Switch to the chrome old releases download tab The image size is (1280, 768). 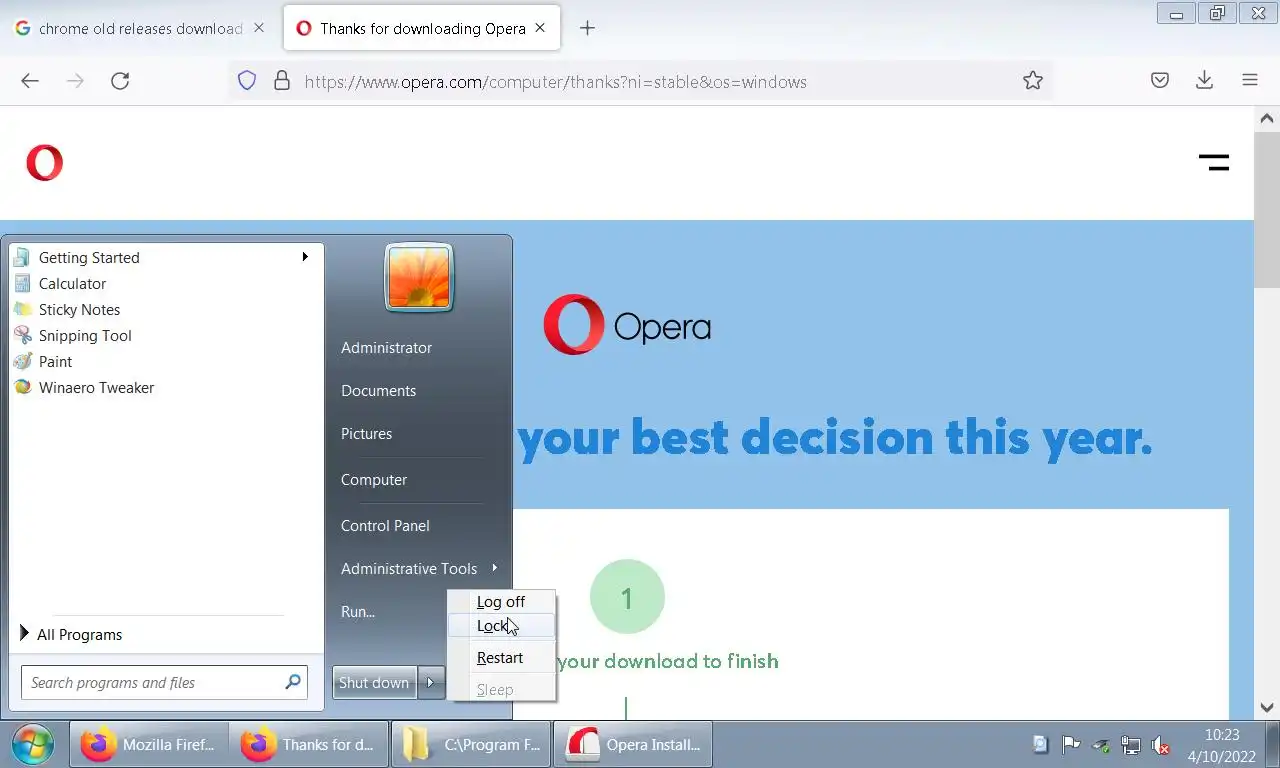pyautogui.click(x=139, y=28)
